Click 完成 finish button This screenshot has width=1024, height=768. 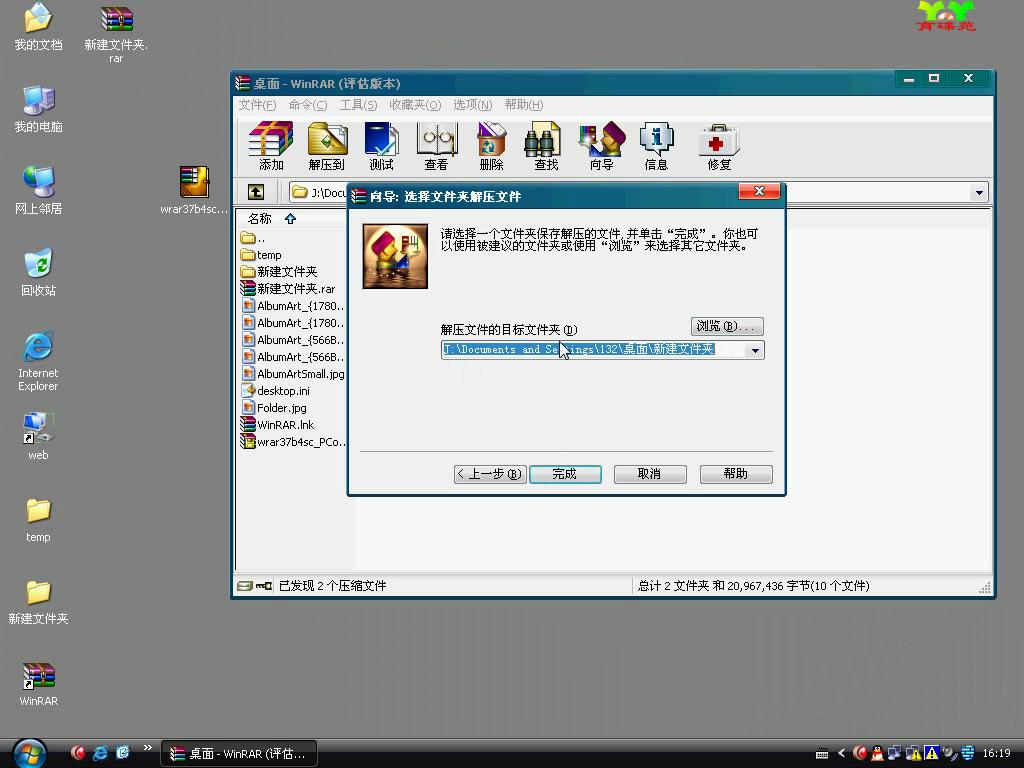565,474
